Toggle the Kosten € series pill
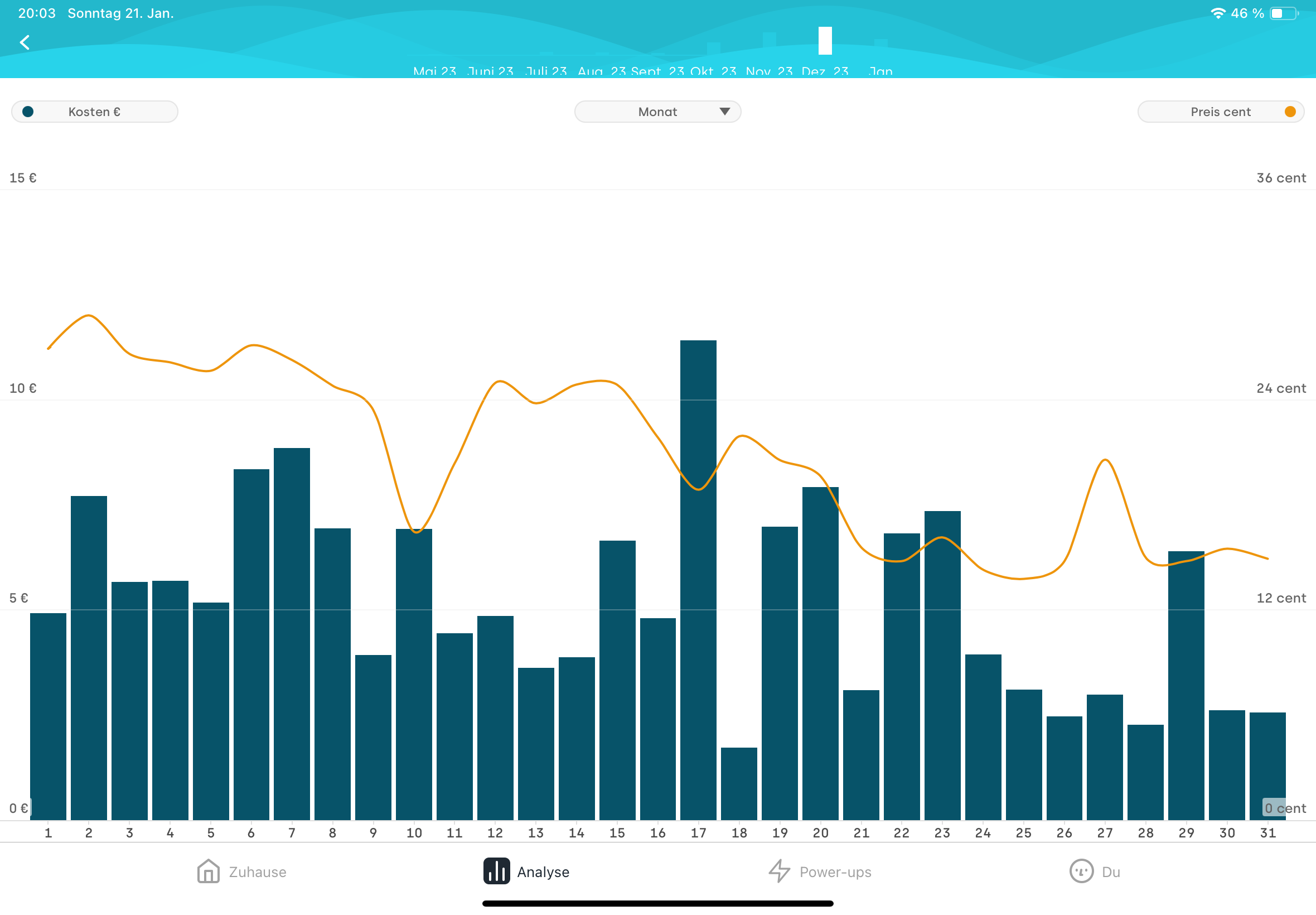 click(95, 112)
